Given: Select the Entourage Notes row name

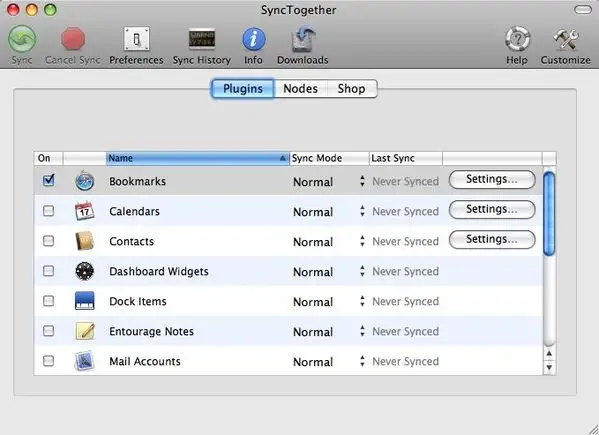Looking at the screenshot, I should [151, 331].
